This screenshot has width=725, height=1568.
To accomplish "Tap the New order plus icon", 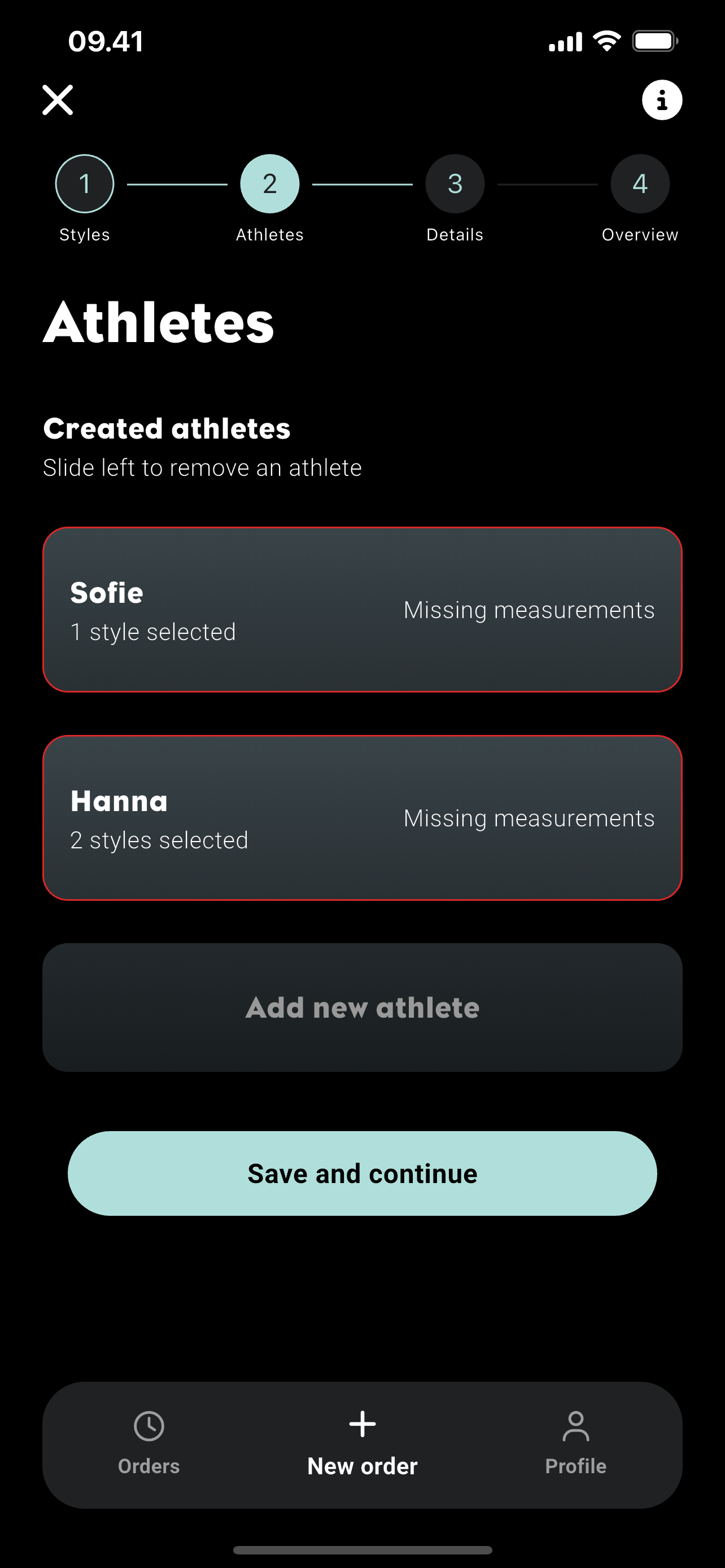I will pyautogui.click(x=362, y=1424).
